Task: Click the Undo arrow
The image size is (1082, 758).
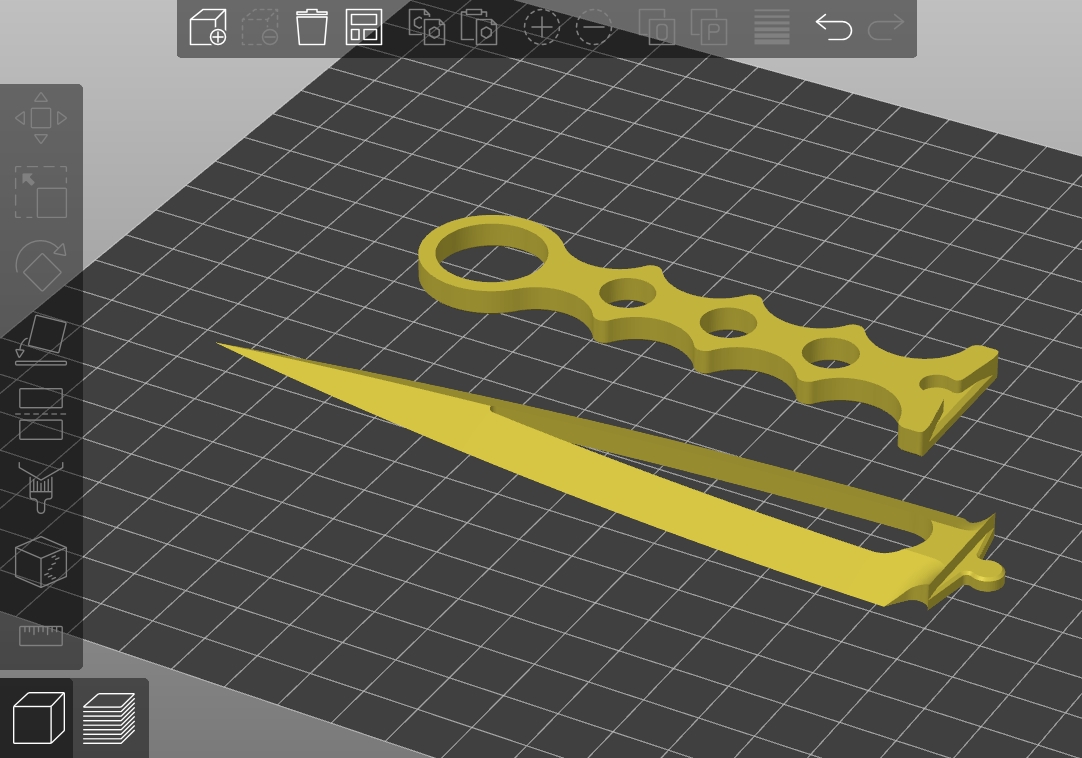Action: [834, 28]
